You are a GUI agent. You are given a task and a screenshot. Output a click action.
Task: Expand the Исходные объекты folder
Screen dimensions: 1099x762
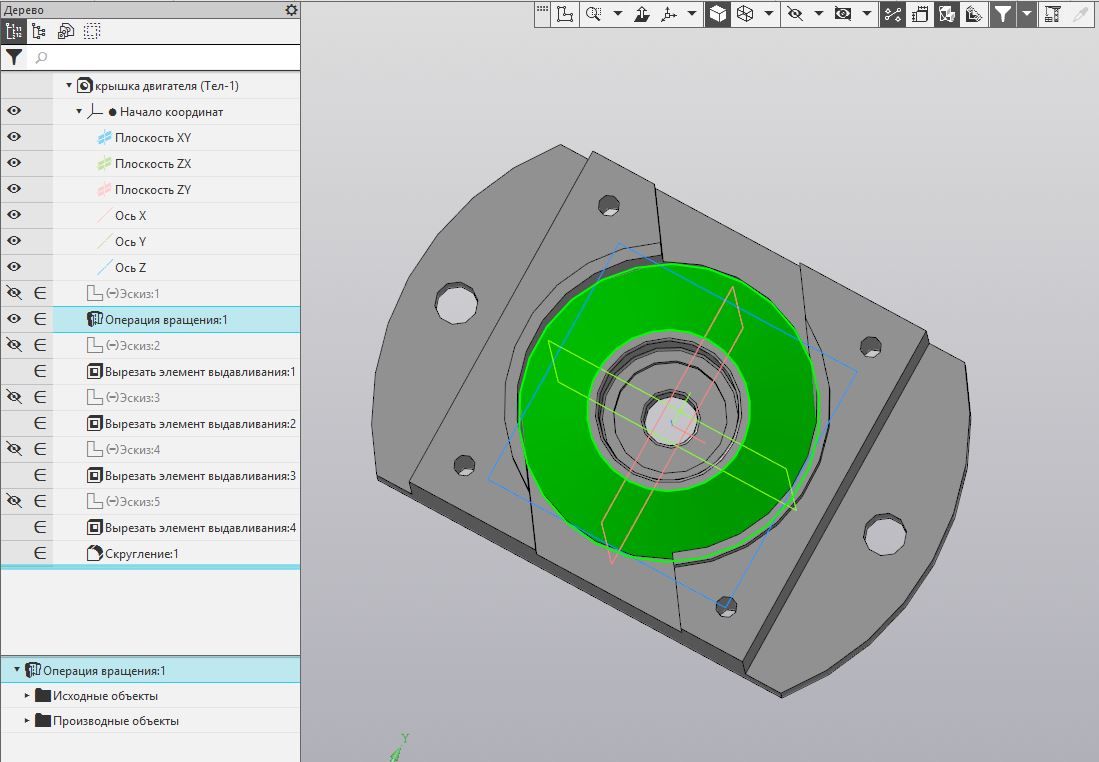coord(28,696)
